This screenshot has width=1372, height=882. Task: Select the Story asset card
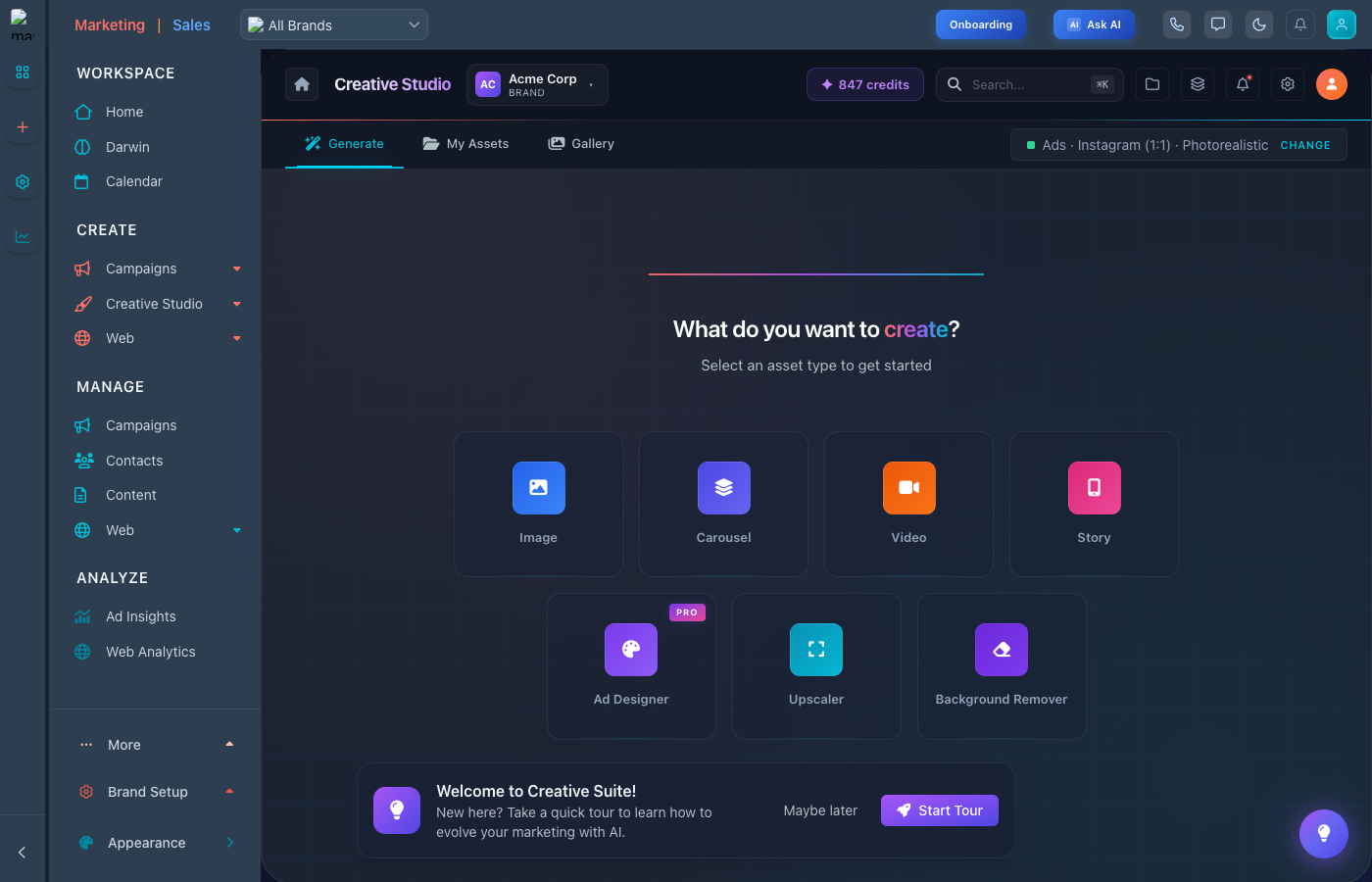1094,504
